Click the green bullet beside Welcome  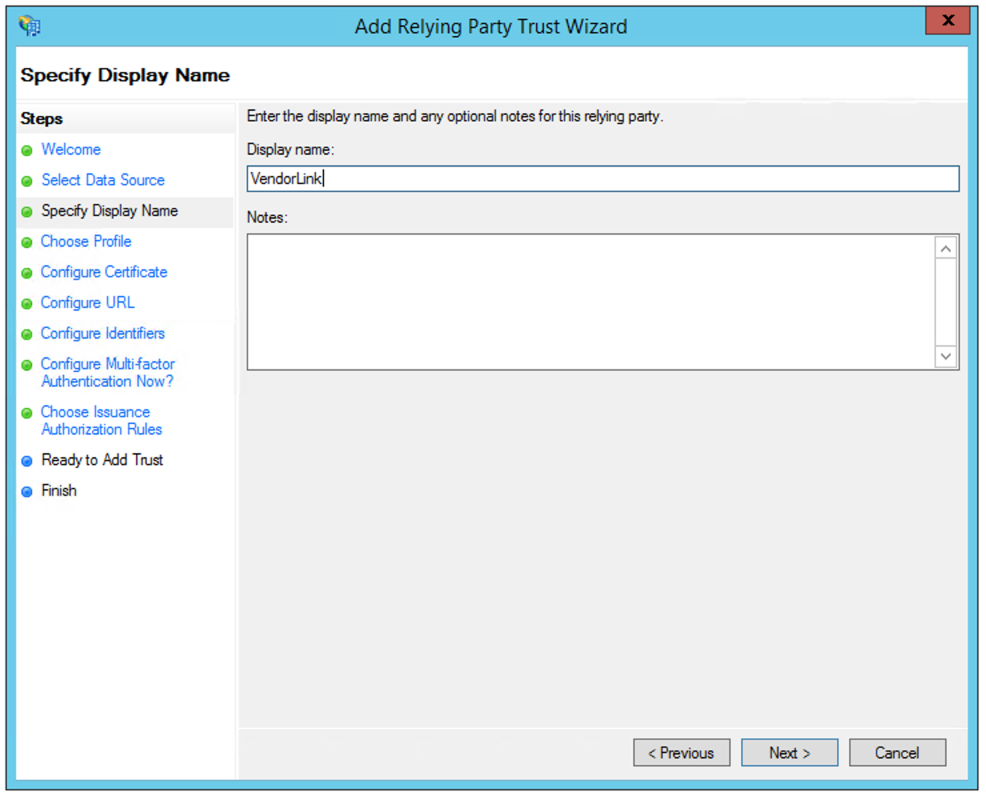pos(26,151)
